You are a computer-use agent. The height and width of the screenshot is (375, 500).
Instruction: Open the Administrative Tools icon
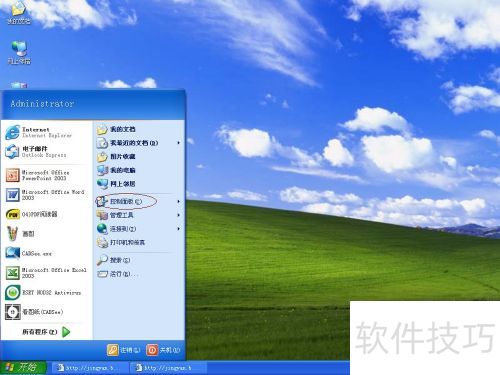102,215
